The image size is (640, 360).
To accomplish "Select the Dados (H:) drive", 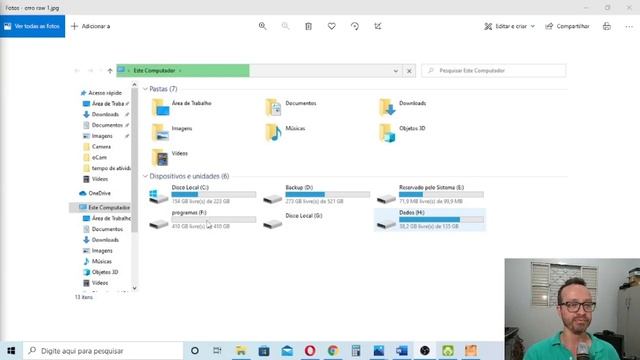I will [430, 220].
